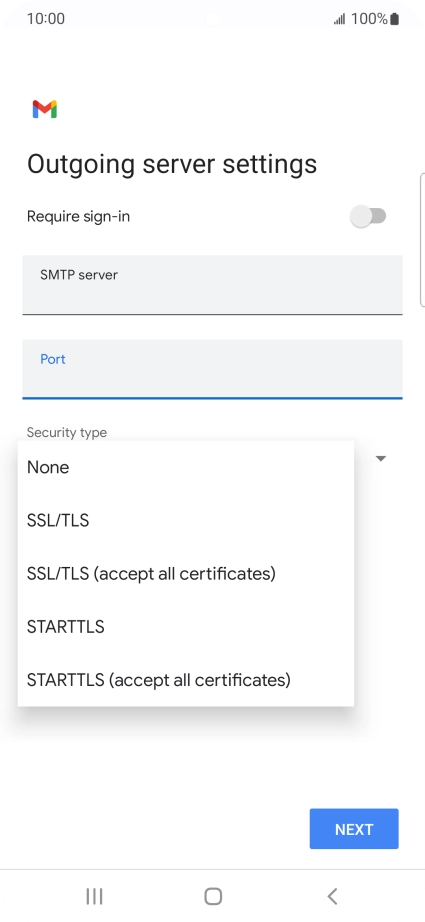
Task: Tap the signal strength icon
Action: [x=340, y=19]
